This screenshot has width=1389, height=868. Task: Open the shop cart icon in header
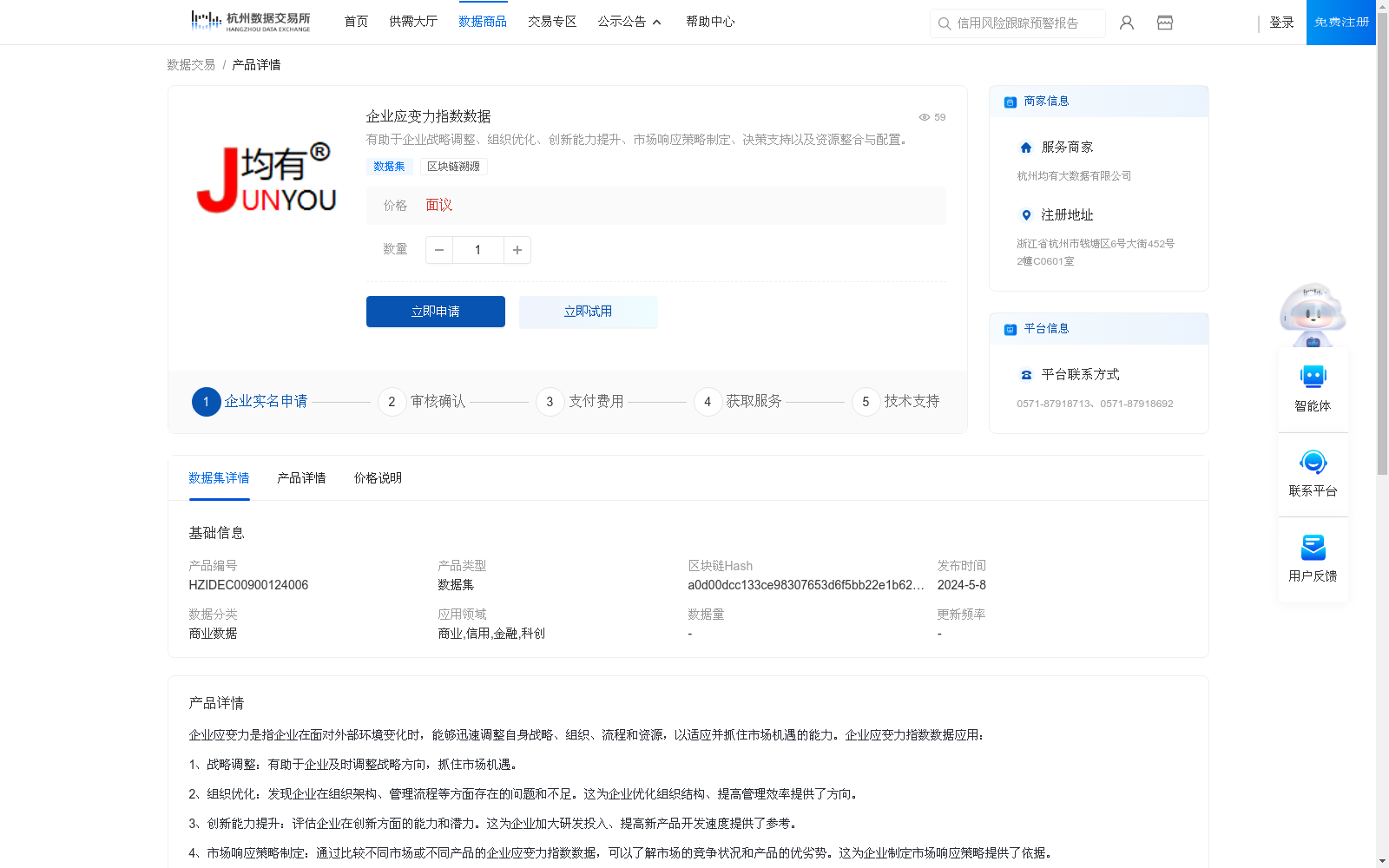click(x=1165, y=23)
